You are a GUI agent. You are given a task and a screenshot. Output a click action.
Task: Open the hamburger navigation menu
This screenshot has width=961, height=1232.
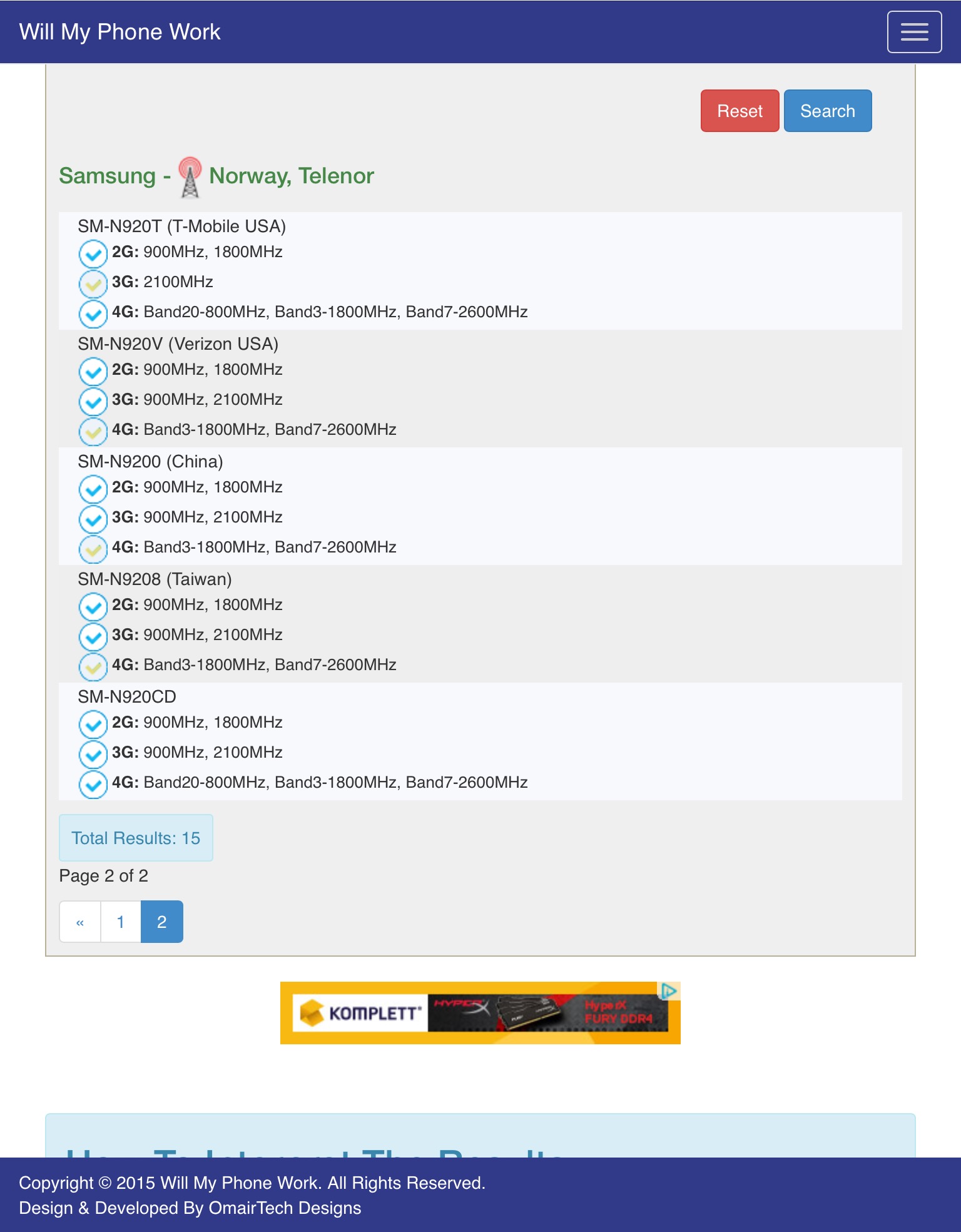point(914,32)
